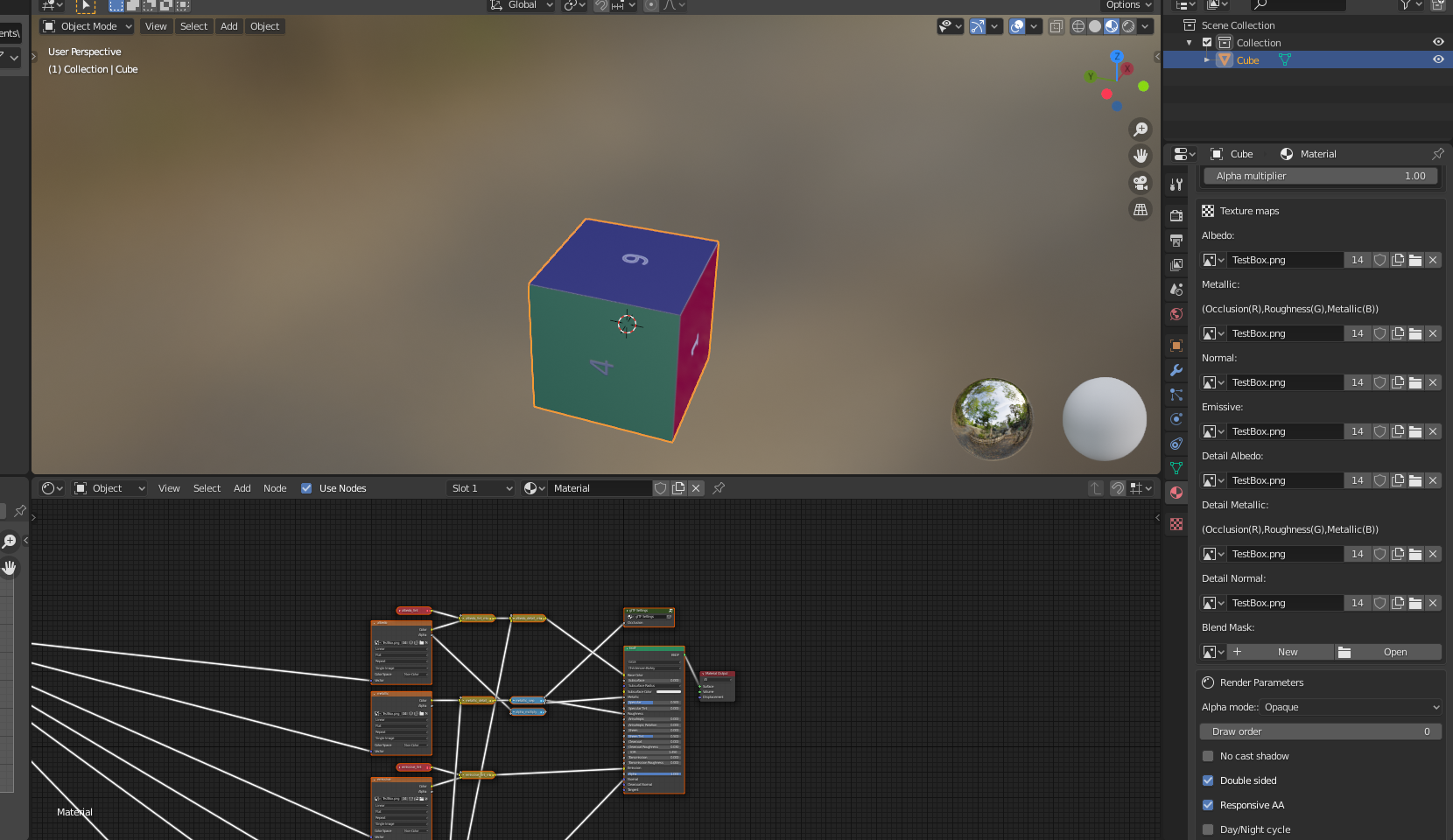Disable the Use Nodes checkbox
Screen dimensions: 1453x840
(306, 488)
